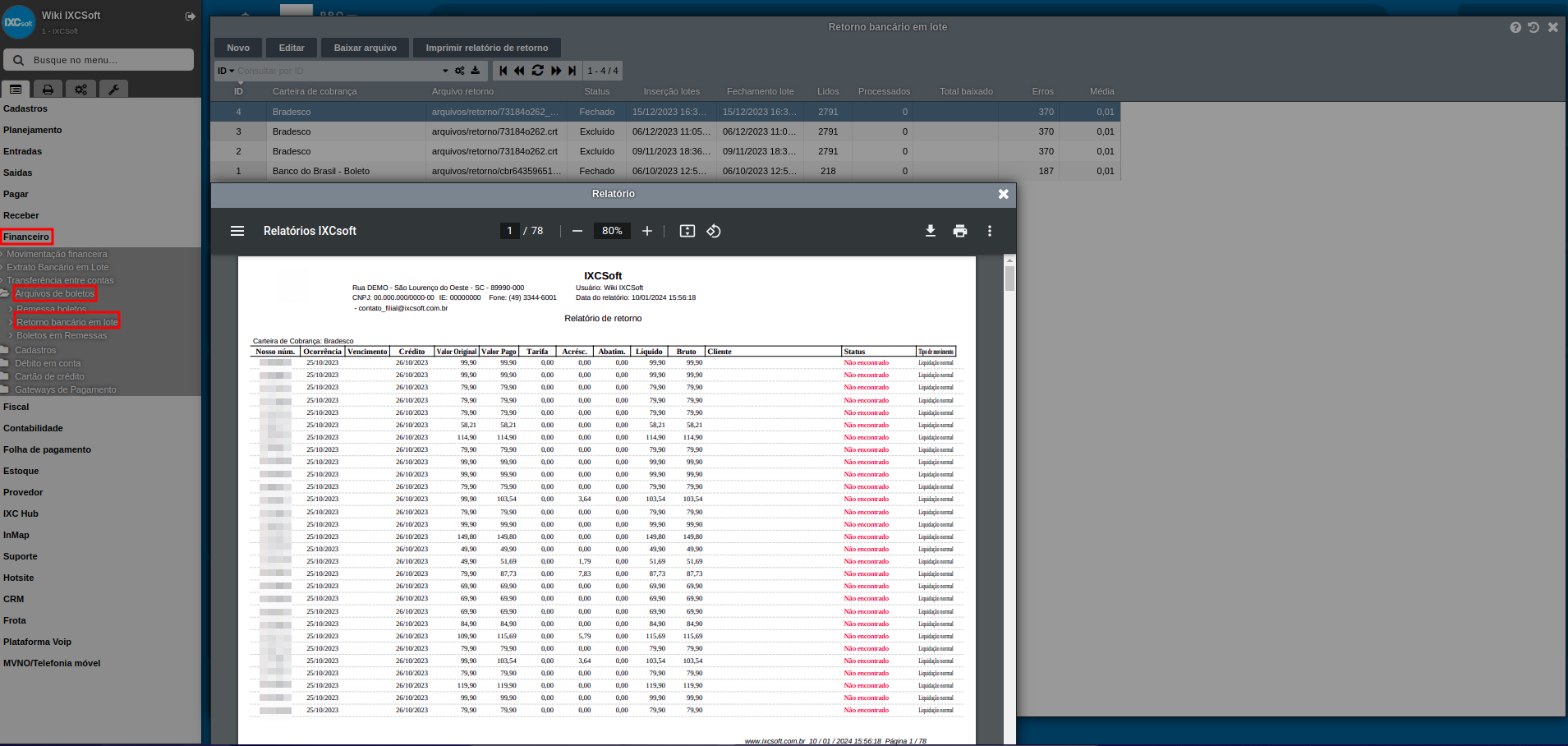Open the Financeiro menu

point(26,237)
